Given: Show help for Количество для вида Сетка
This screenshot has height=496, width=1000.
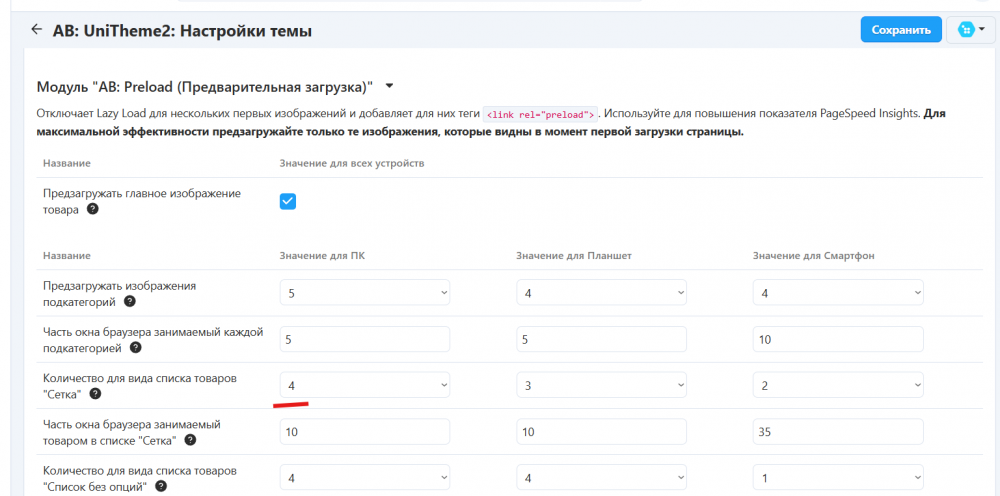Looking at the screenshot, I should [95, 394].
